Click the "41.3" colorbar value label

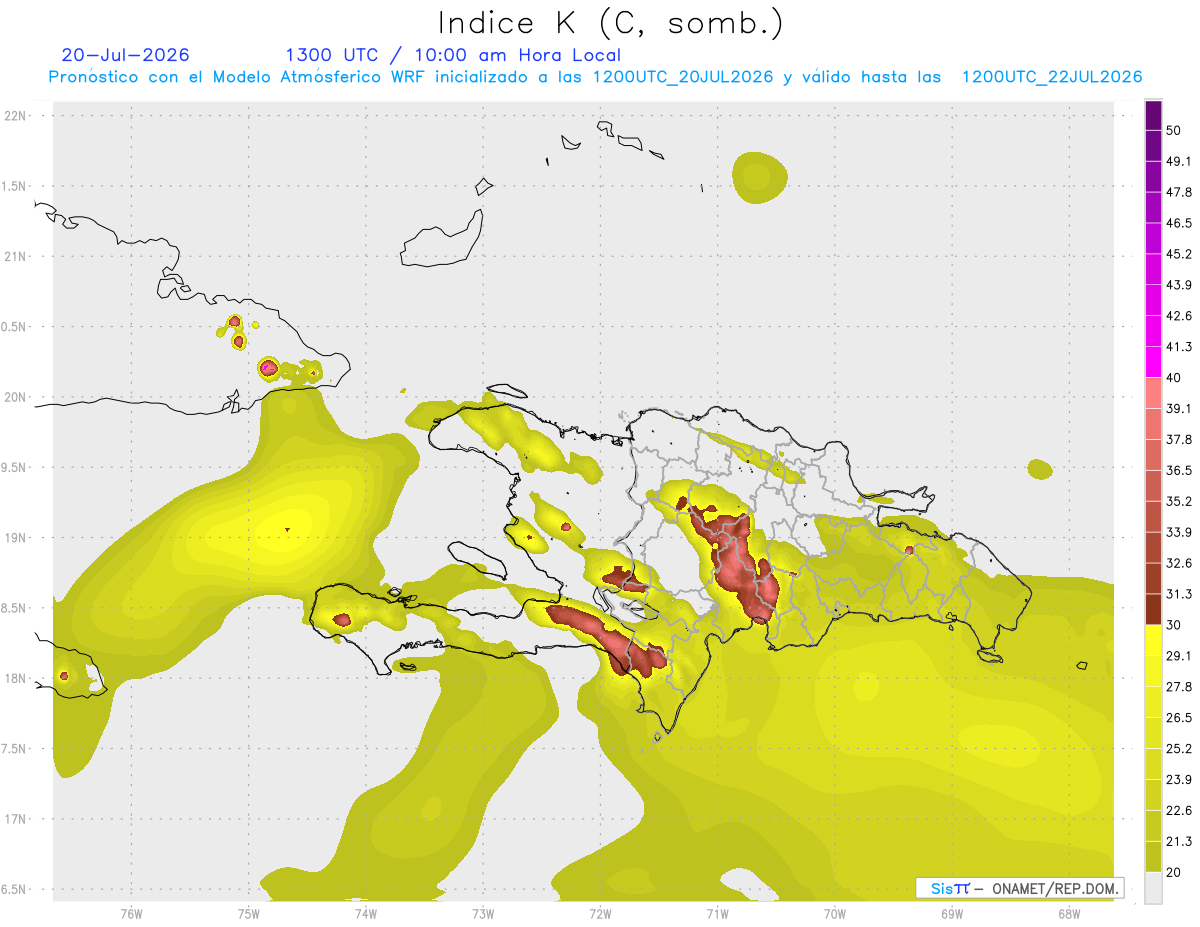(x=1179, y=347)
